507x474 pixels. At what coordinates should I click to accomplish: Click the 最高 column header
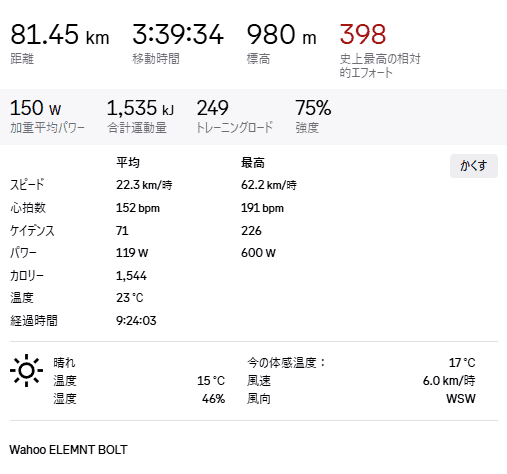253,163
